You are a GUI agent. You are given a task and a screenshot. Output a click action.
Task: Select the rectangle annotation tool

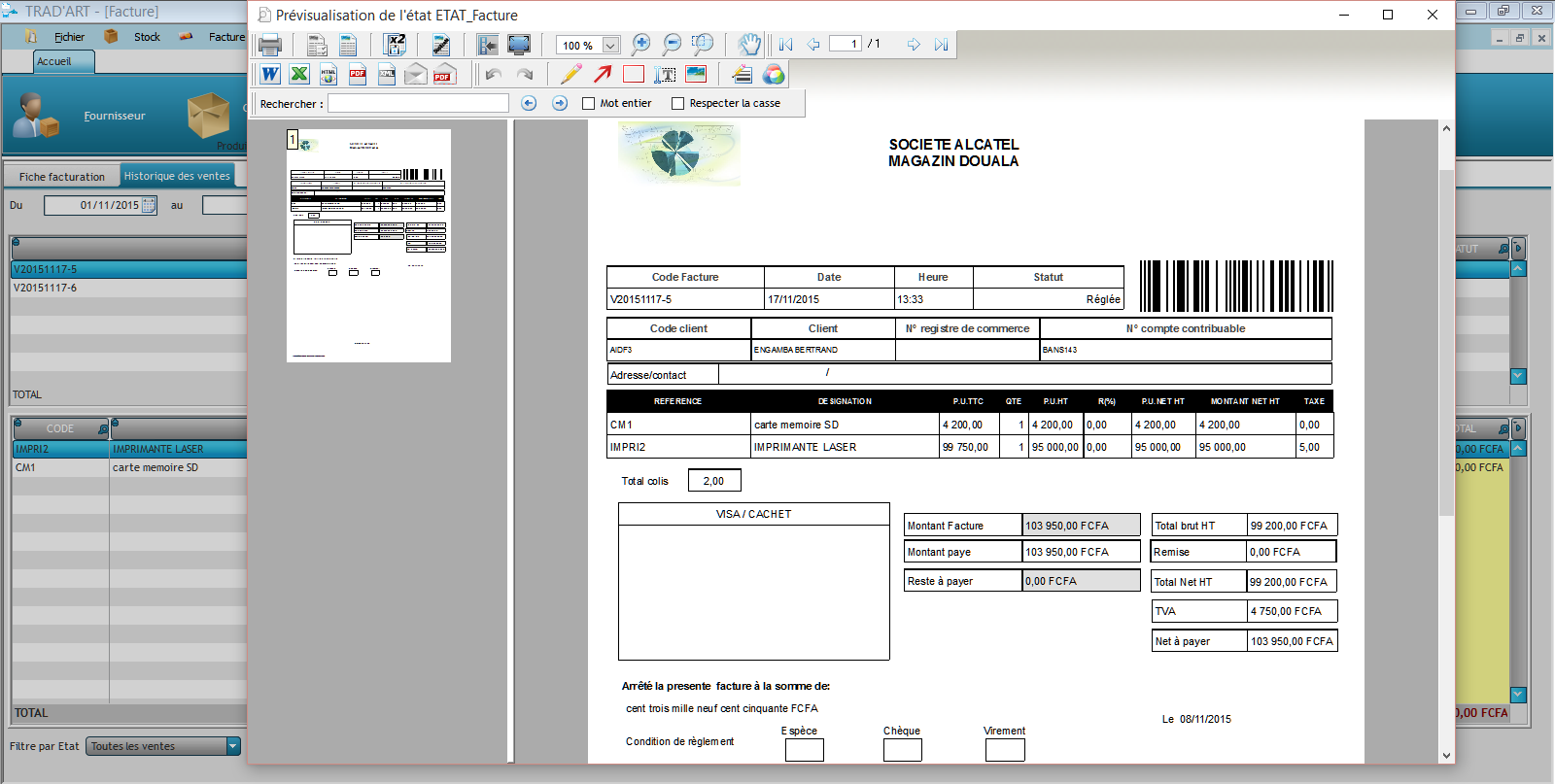pos(634,74)
